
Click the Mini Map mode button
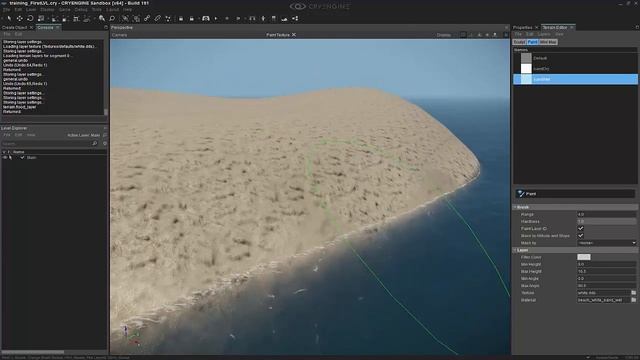point(548,42)
